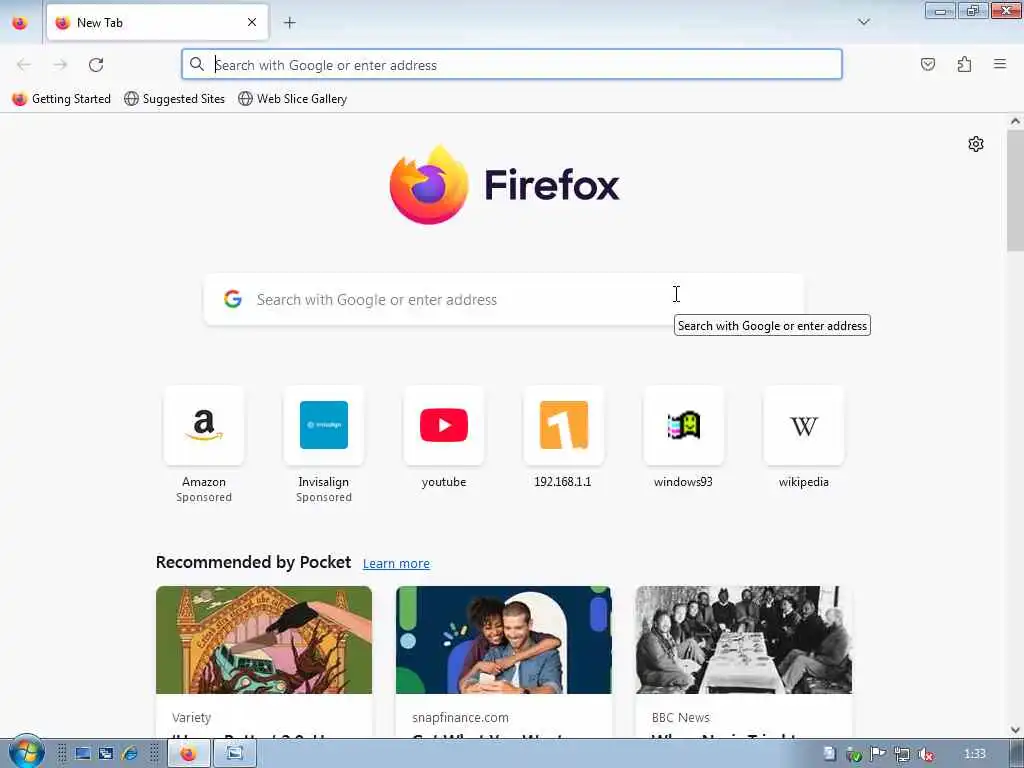Viewport: 1024px width, 768px height.
Task: Click the vertical scrollbar thumb
Action: point(1015,190)
